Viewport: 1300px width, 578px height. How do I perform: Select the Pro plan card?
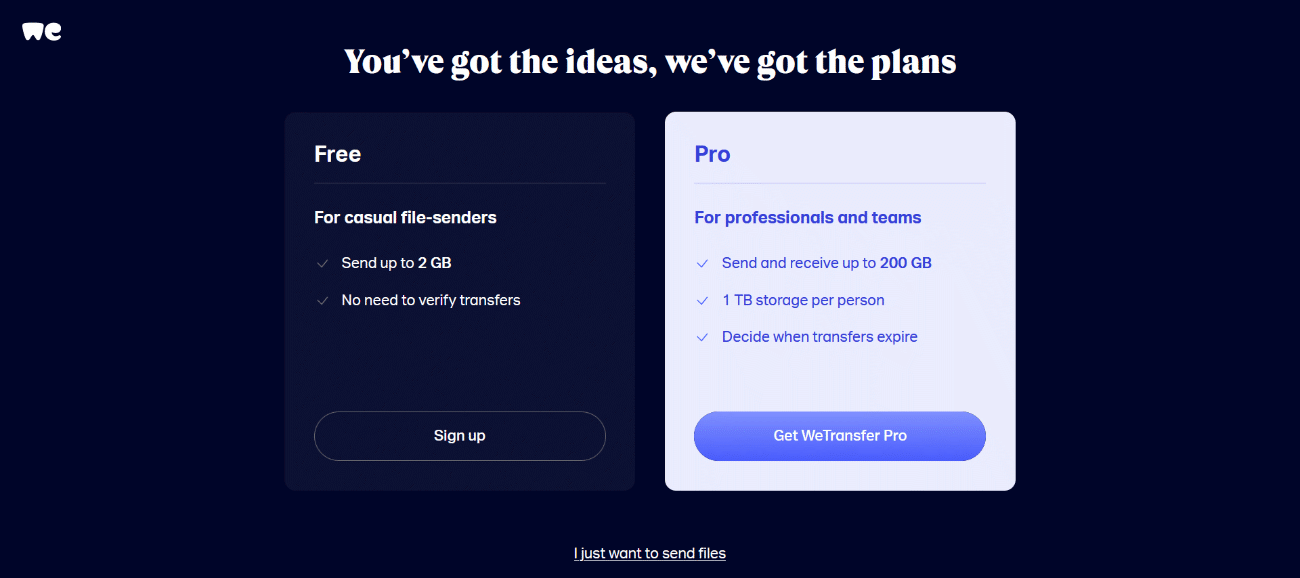839,380
